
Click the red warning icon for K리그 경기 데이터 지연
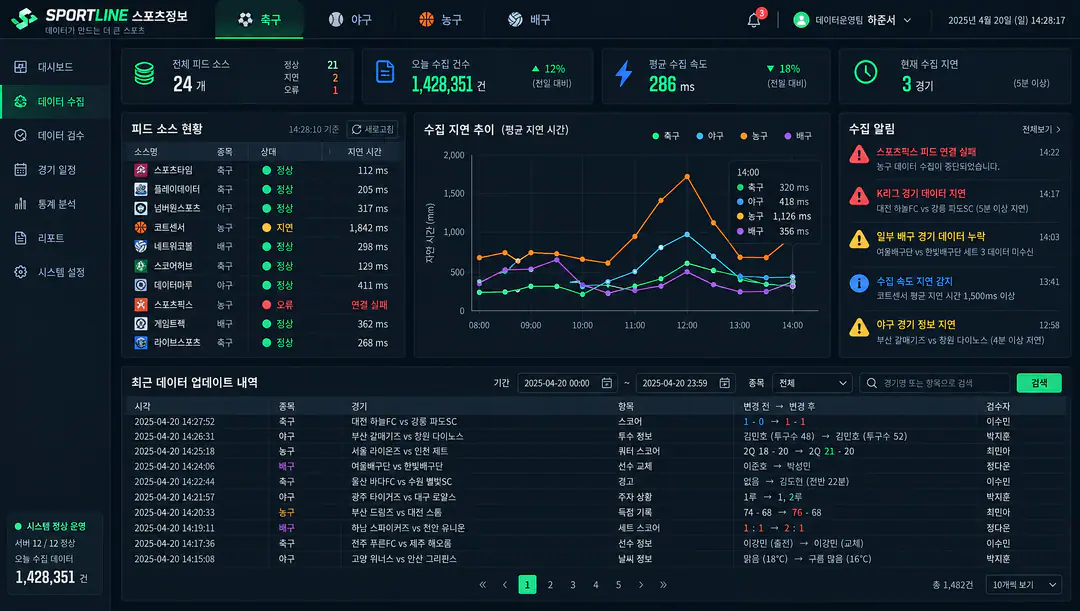(x=859, y=196)
